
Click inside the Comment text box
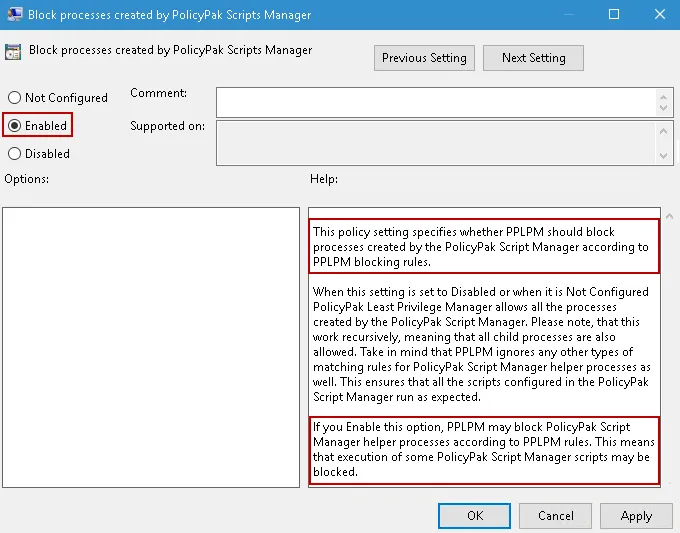coord(435,102)
